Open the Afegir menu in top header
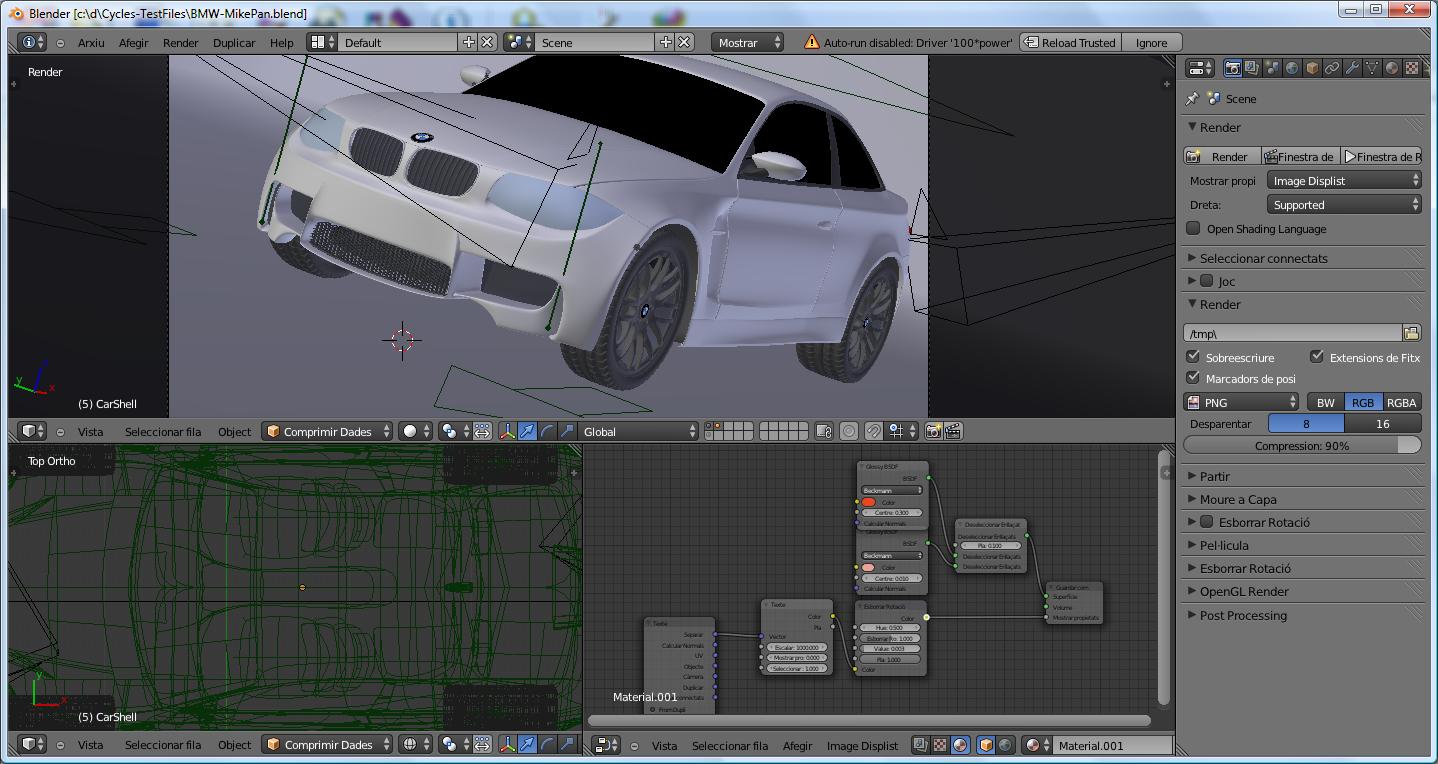This screenshot has width=1438, height=764. click(x=133, y=43)
